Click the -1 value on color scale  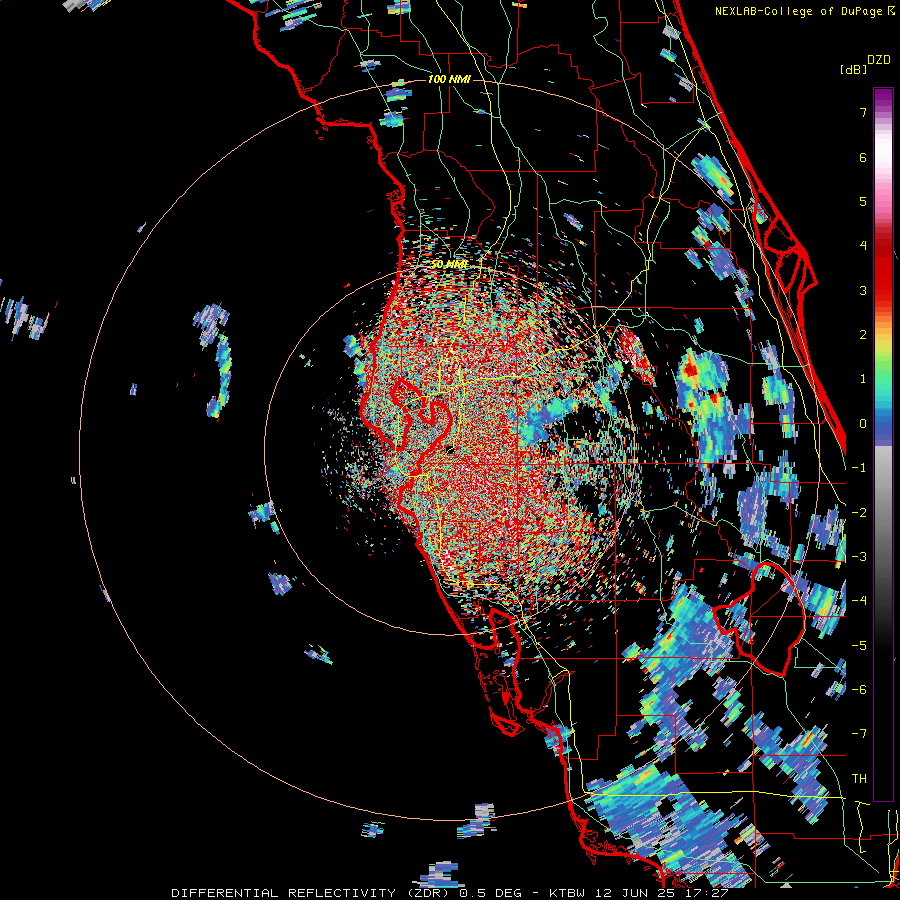pos(859,468)
